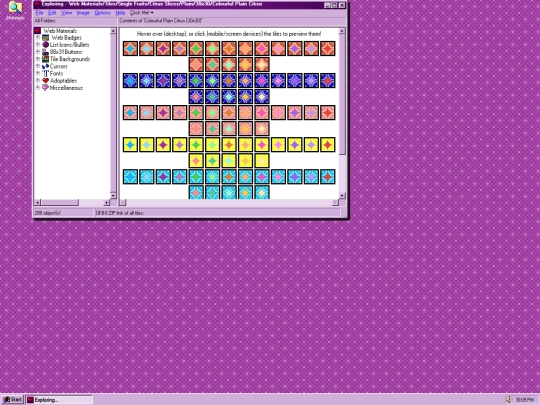Viewport: 540px width, 405px height.
Task: Click the first tile in the full navy blue row
Action: click(x=130, y=81)
